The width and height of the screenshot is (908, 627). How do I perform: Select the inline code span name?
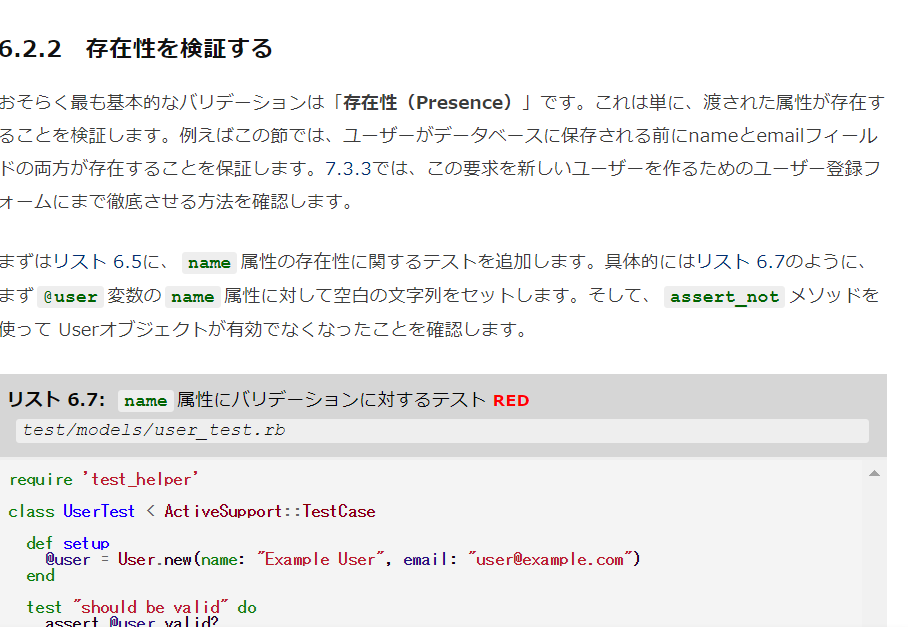[x=209, y=263]
